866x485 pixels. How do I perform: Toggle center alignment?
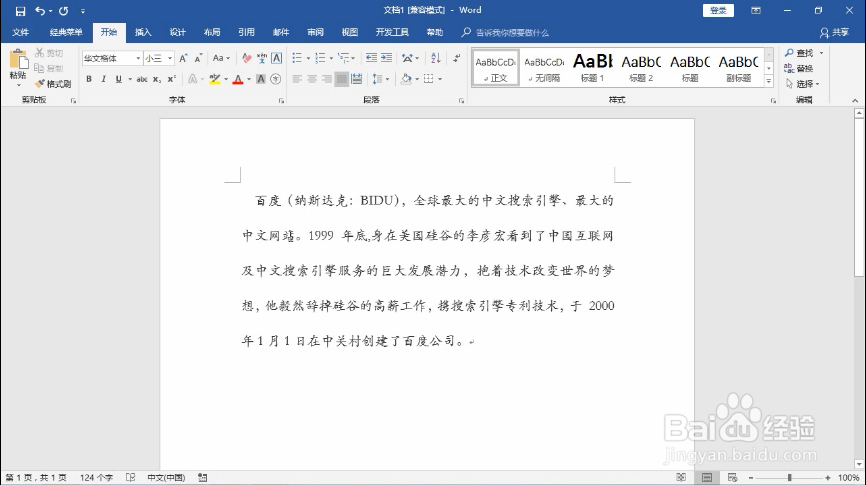coord(312,79)
